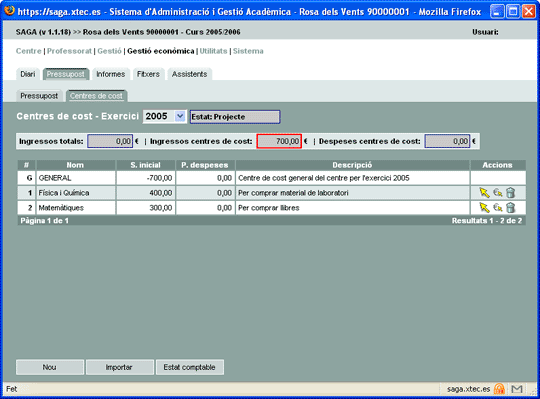Click the Usuari label in the header
This screenshot has height=399, width=540.
(x=485, y=32)
